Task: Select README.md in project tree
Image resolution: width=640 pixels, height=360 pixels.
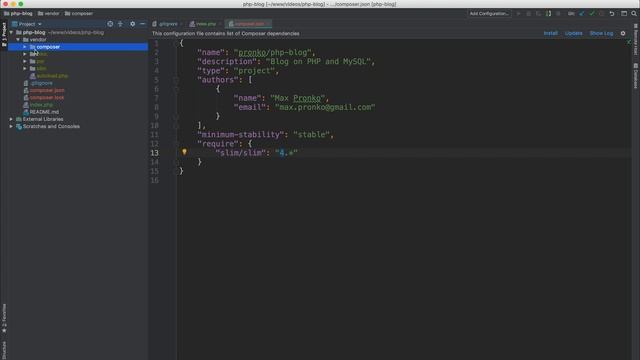Action: click(x=44, y=112)
